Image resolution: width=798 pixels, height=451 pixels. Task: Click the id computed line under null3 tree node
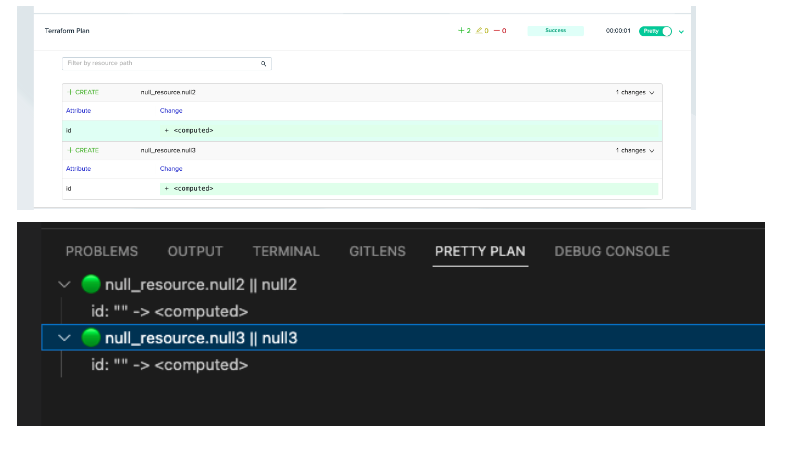click(x=169, y=365)
